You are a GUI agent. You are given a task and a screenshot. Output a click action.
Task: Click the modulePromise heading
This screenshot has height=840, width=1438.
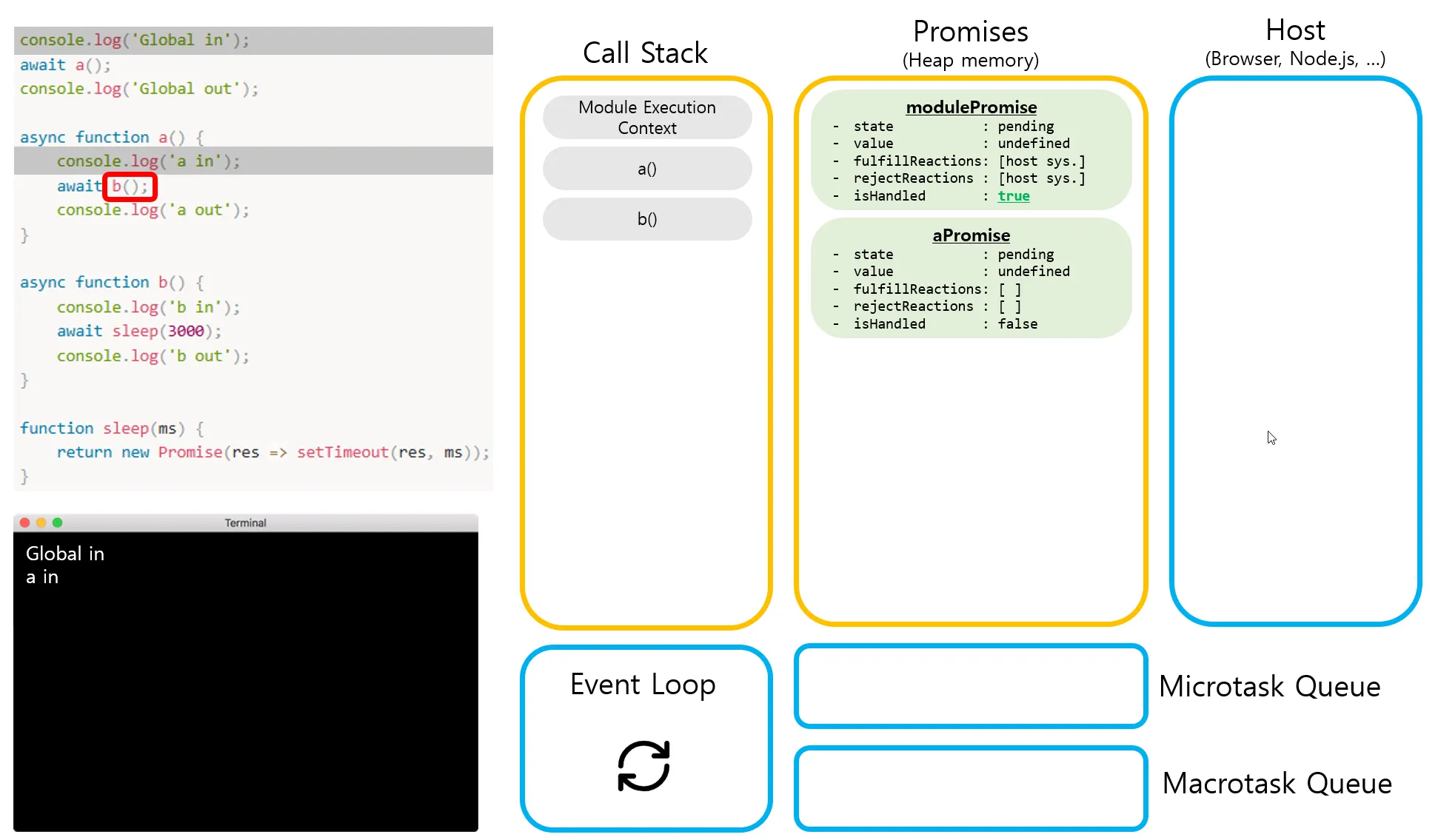point(971,107)
